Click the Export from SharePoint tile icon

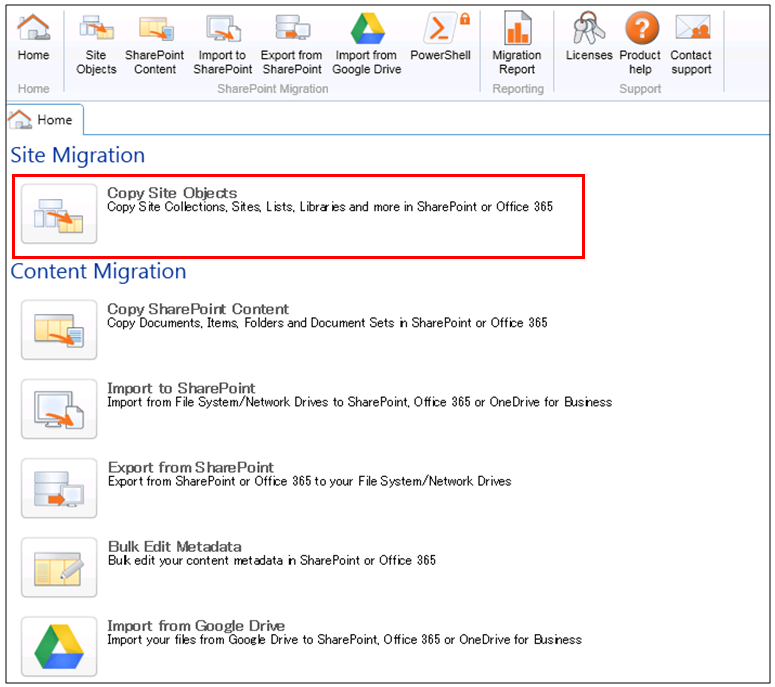[59, 488]
